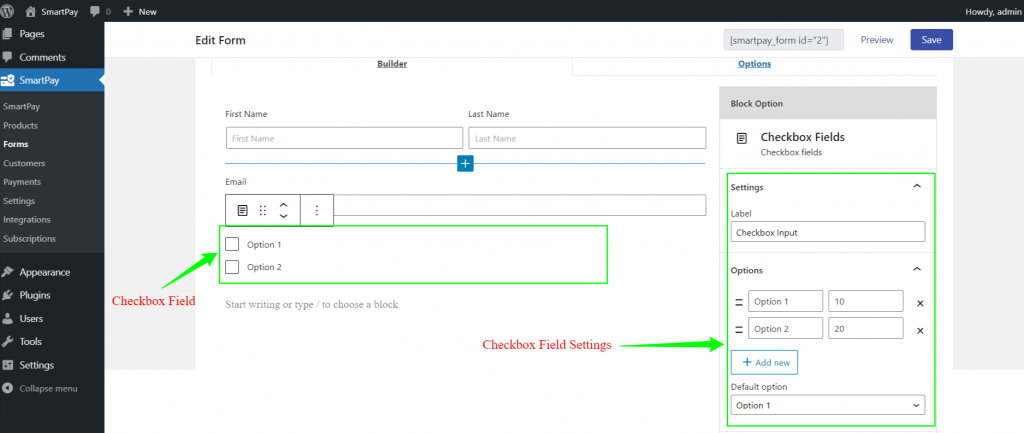Open the comments bubble in admin bar
The width and height of the screenshot is (1024, 433).
point(100,11)
